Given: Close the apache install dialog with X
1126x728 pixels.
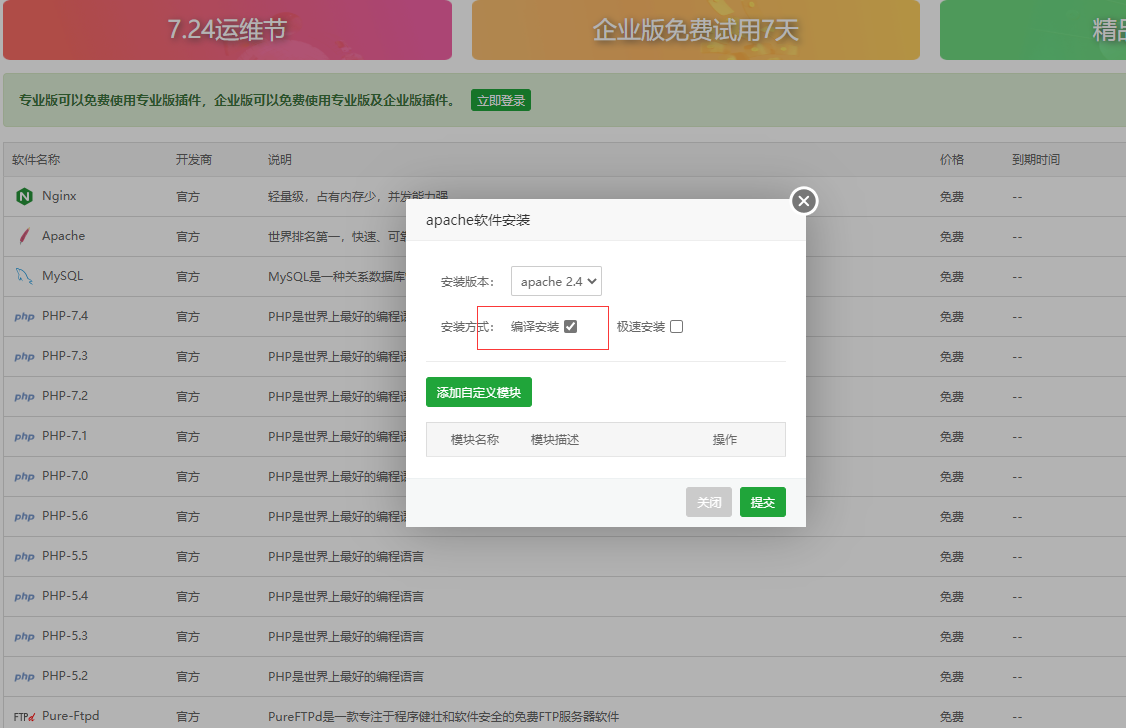Looking at the screenshot, I should pyautogui.click(x=804, y=201).
